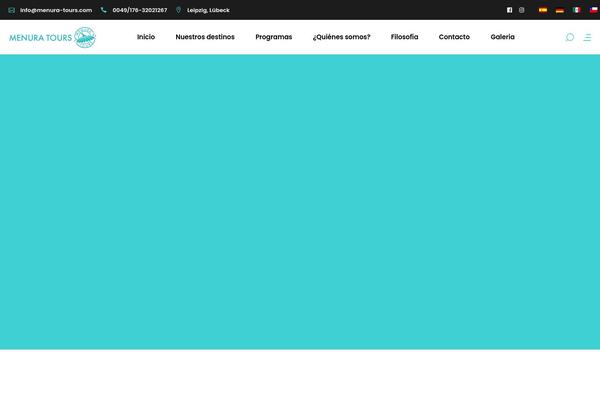Click the envelope email icon
600x400 pixels.
point(11,10)
